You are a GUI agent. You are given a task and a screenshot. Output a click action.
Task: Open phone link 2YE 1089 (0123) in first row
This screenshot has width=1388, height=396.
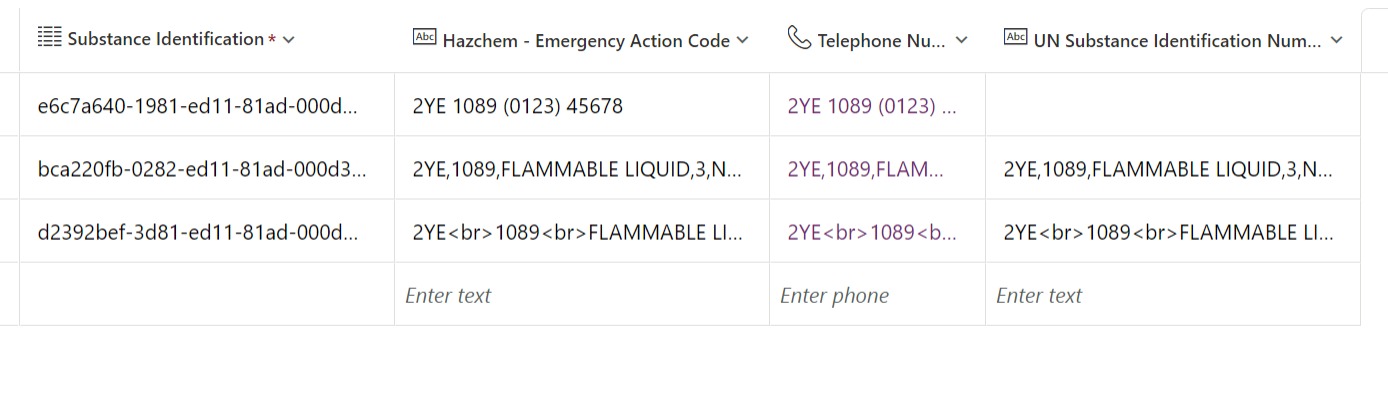pos(871,105)
